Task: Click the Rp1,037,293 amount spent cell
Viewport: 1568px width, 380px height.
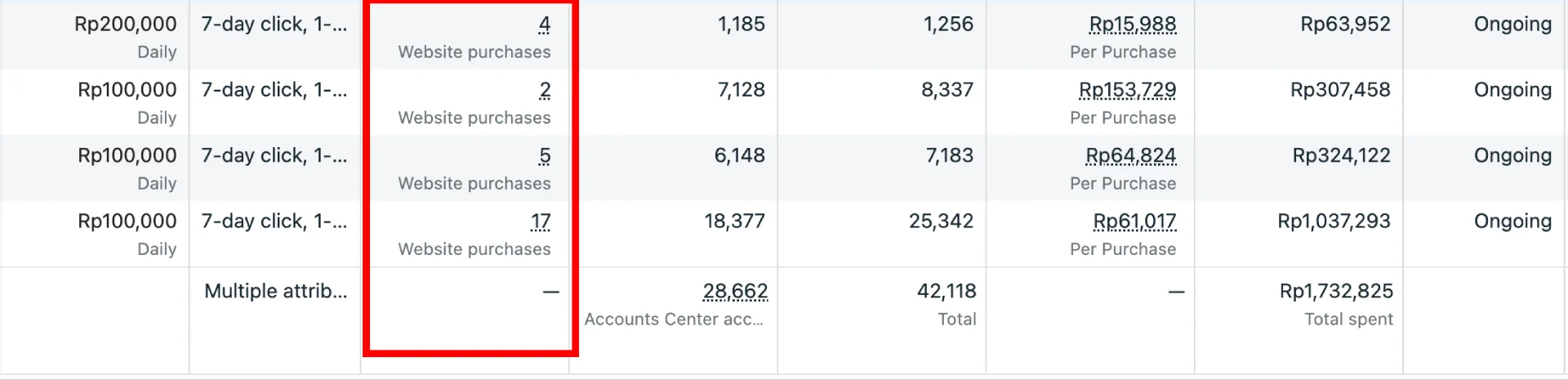Action: (x=1334, y=221)
